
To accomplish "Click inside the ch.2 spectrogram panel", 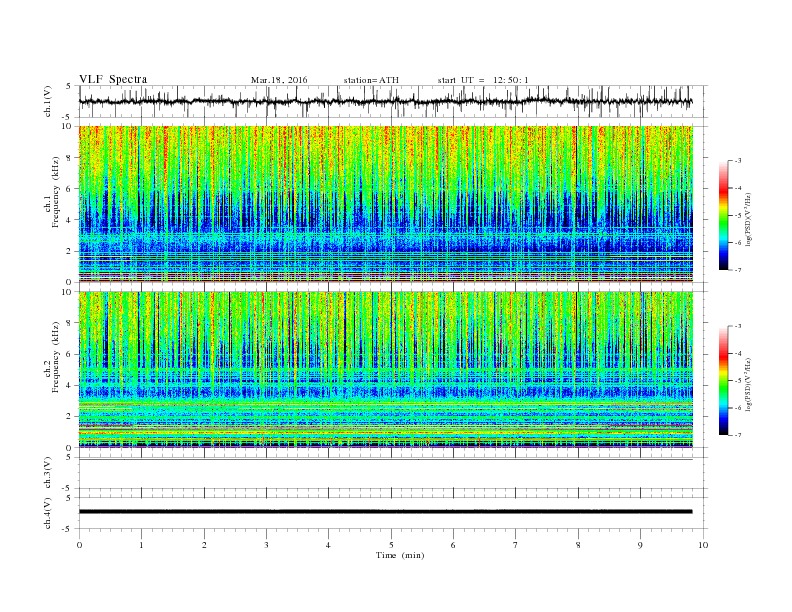I will click(385, 369).
